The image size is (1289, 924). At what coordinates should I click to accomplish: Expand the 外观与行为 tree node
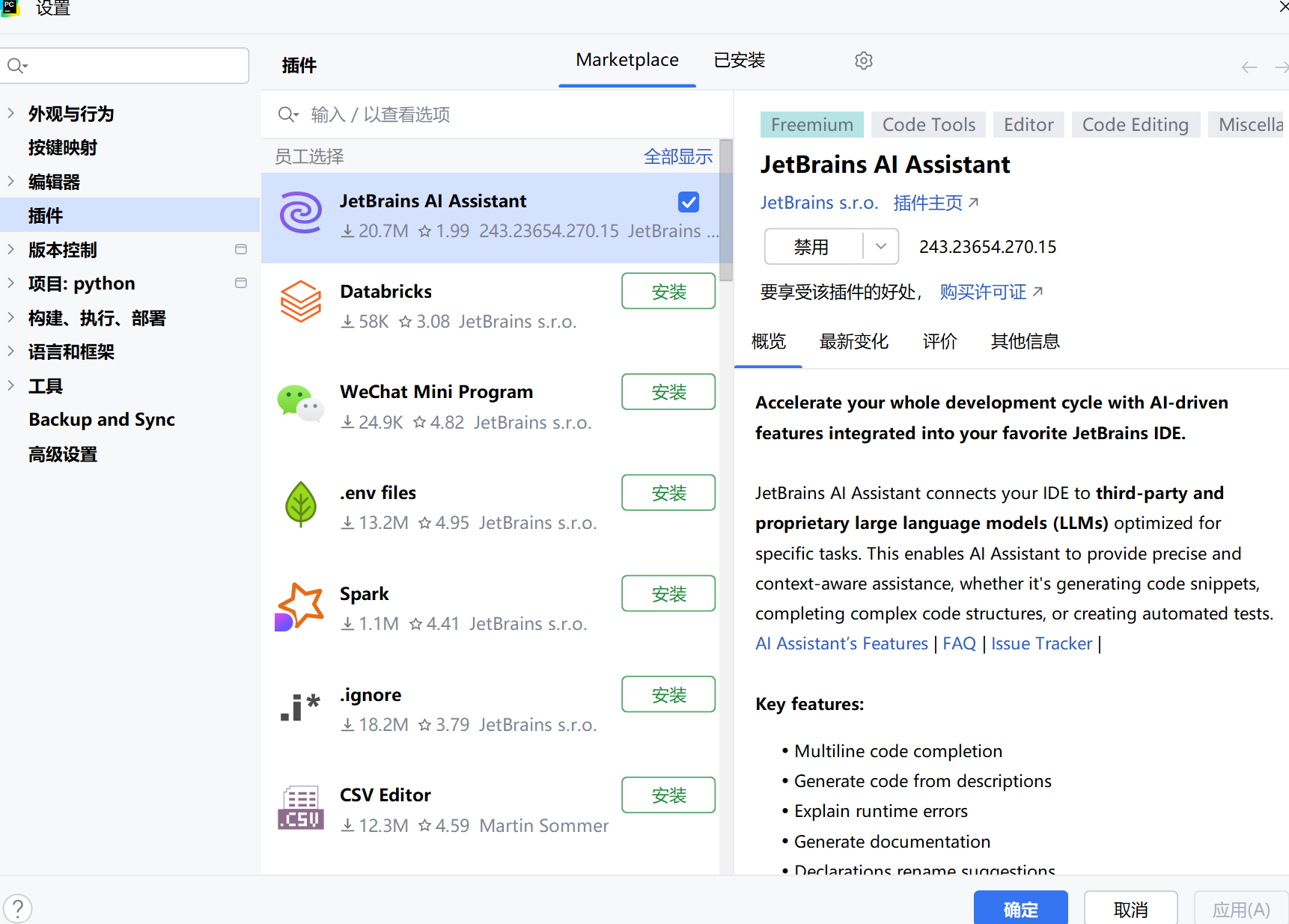[x=10, y=113]
